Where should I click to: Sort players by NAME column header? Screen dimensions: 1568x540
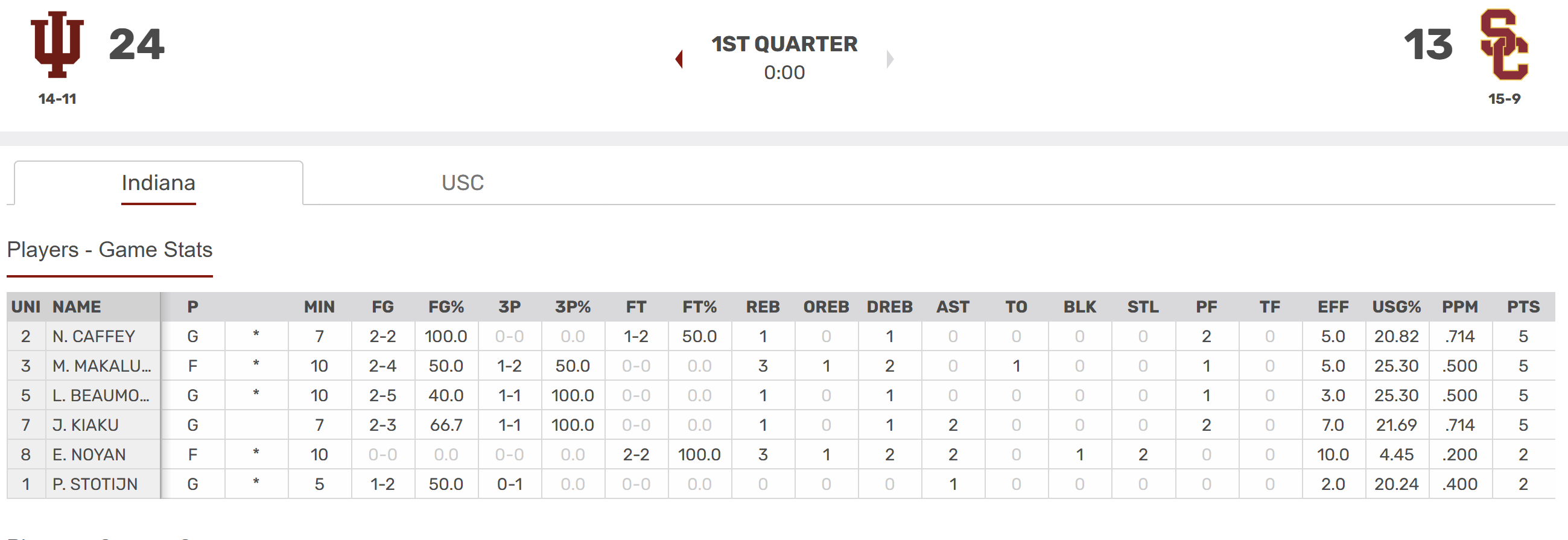pos(77,307)
